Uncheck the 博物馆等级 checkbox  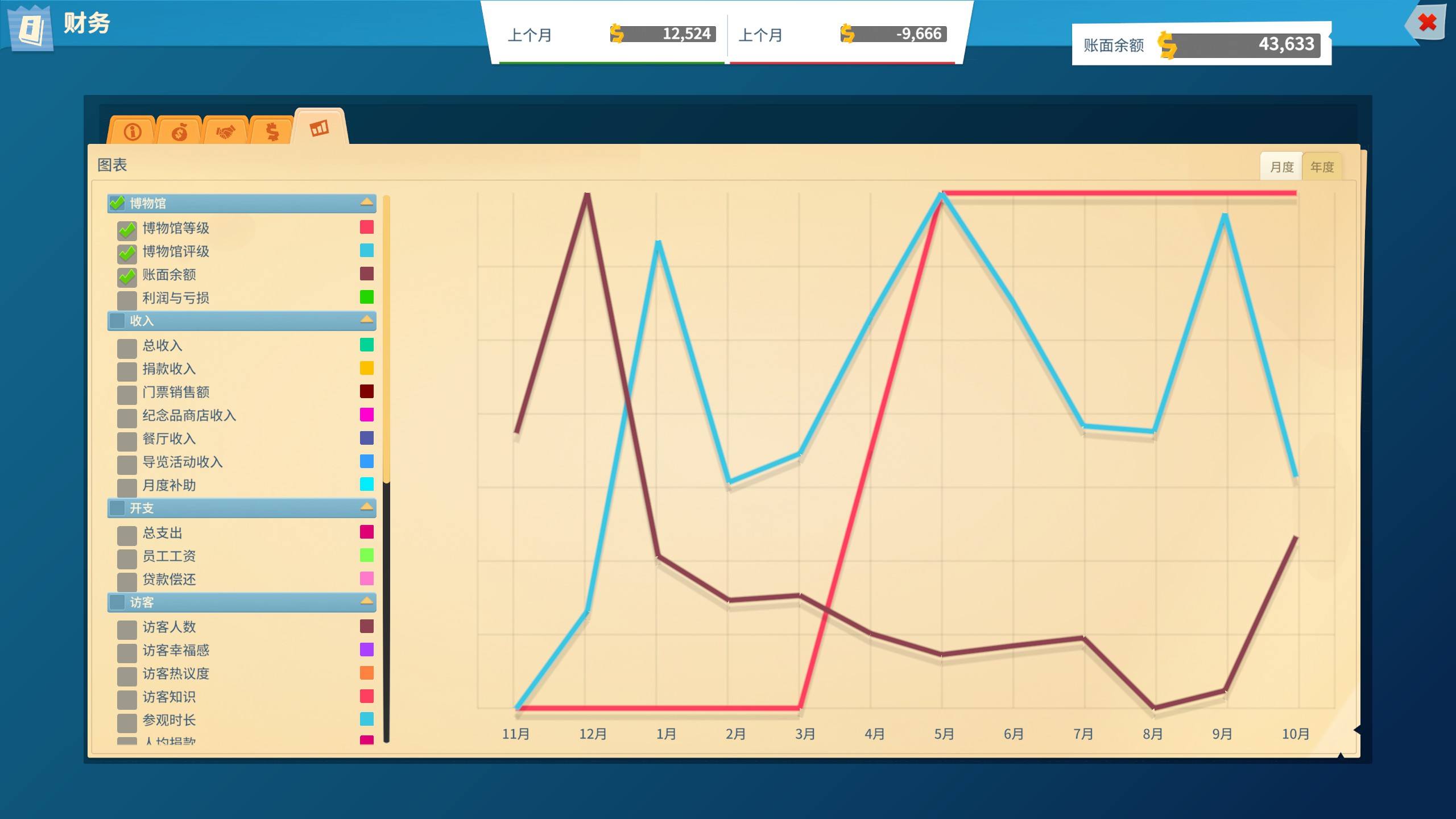click(x=127, y=230)
